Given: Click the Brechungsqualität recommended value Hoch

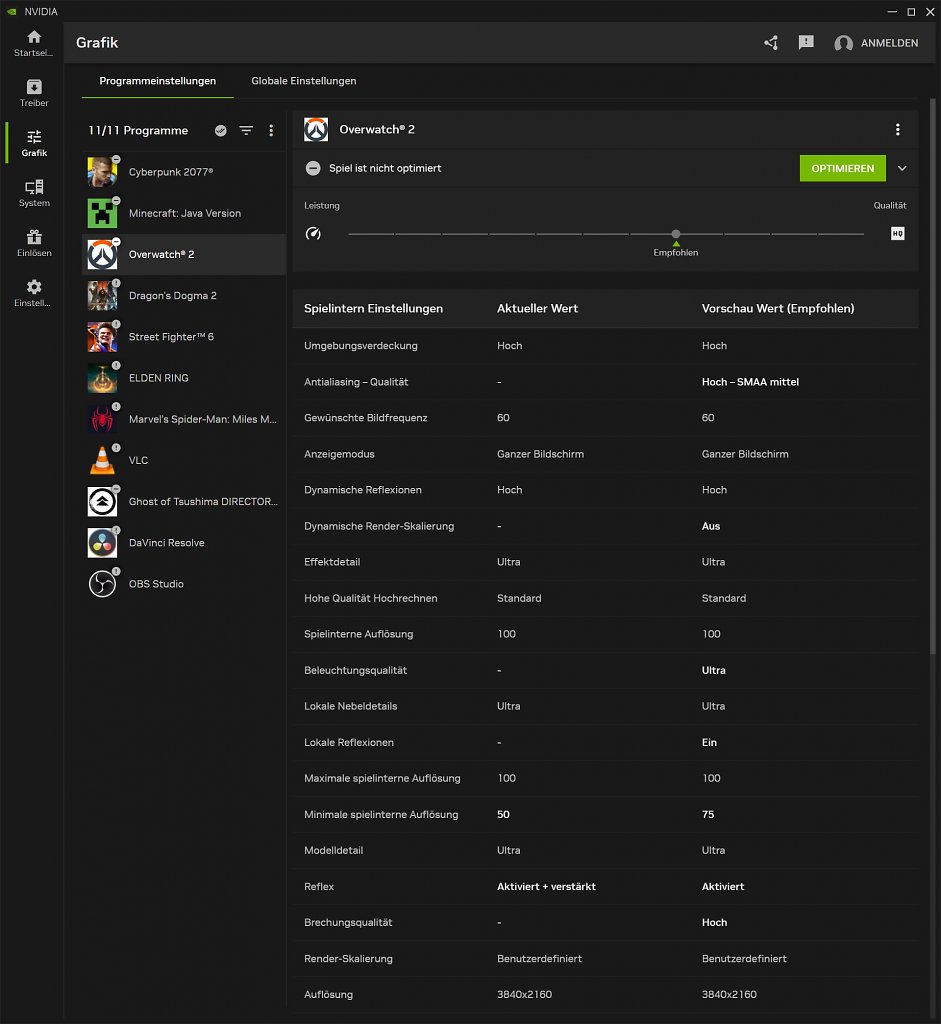Looking at the screenshot, I should (714, 922).
